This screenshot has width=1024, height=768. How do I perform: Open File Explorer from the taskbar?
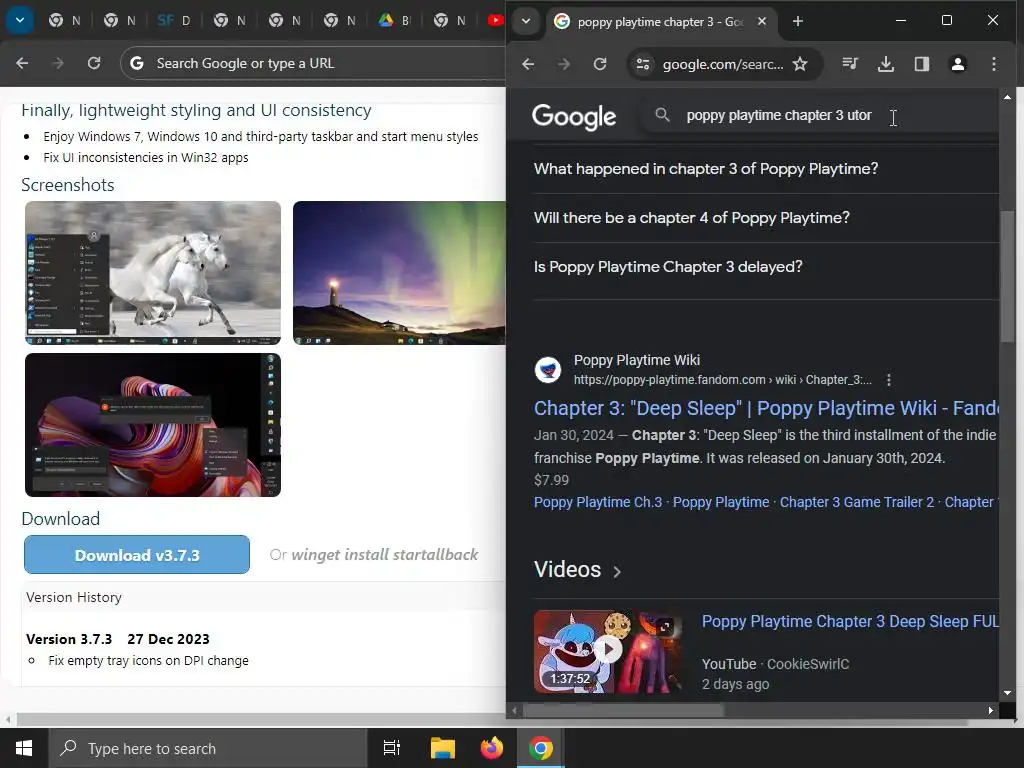click(442, 748)
